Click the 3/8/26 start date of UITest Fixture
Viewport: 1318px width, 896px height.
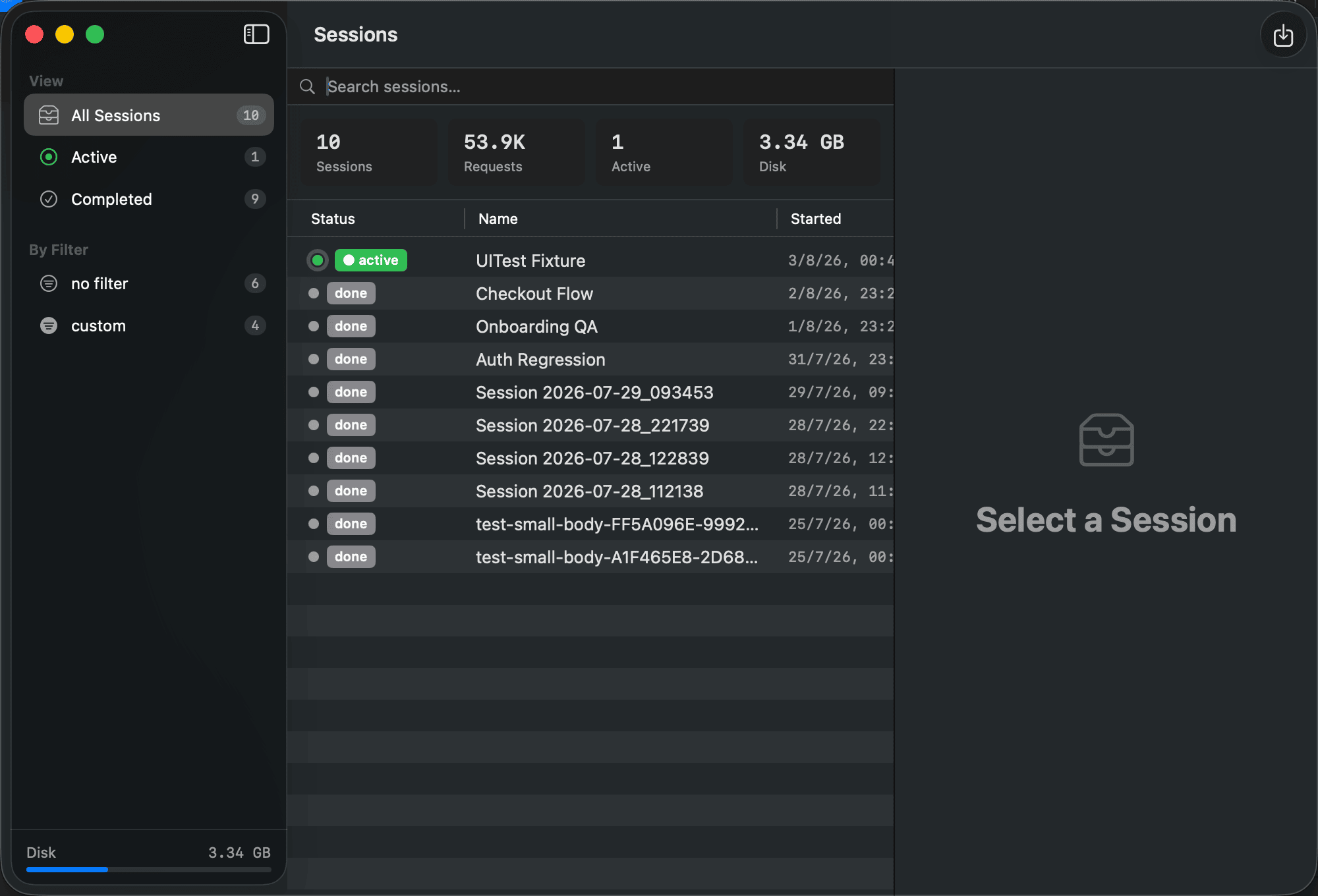pyautogui.click(x=841, y=260)
